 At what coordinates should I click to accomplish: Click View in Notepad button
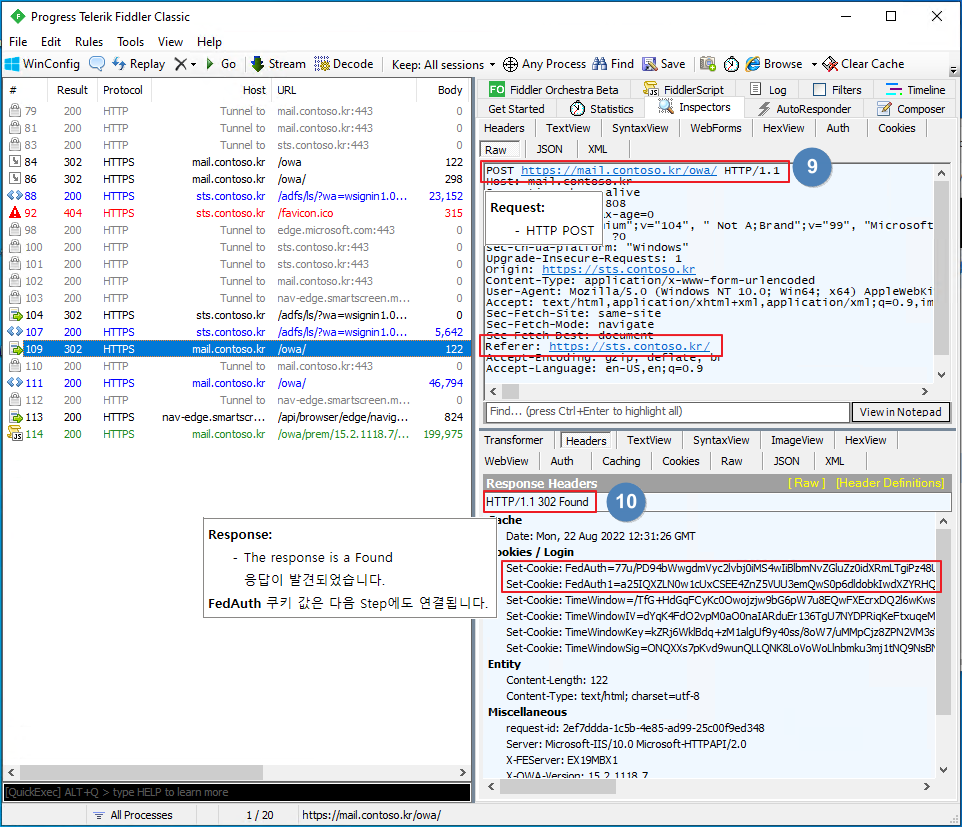(x=900, y=412)
